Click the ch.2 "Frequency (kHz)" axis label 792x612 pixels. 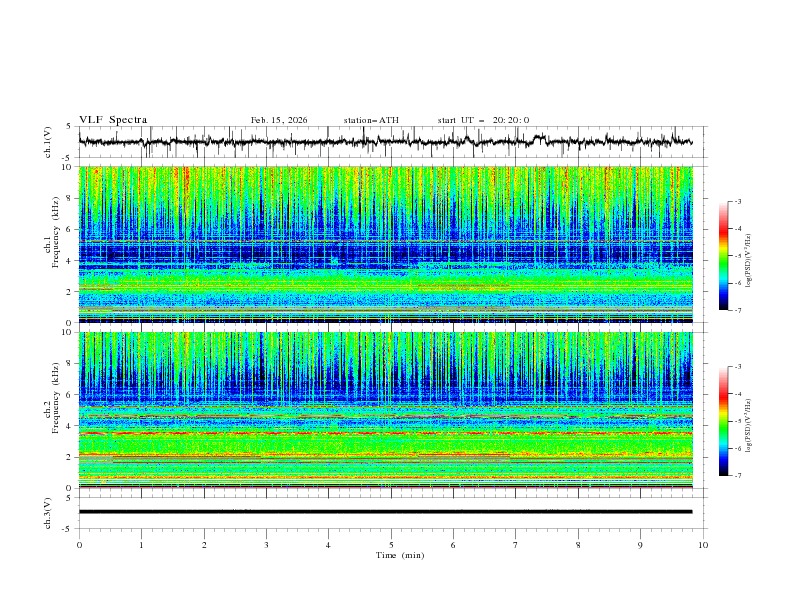coord(55,398)
